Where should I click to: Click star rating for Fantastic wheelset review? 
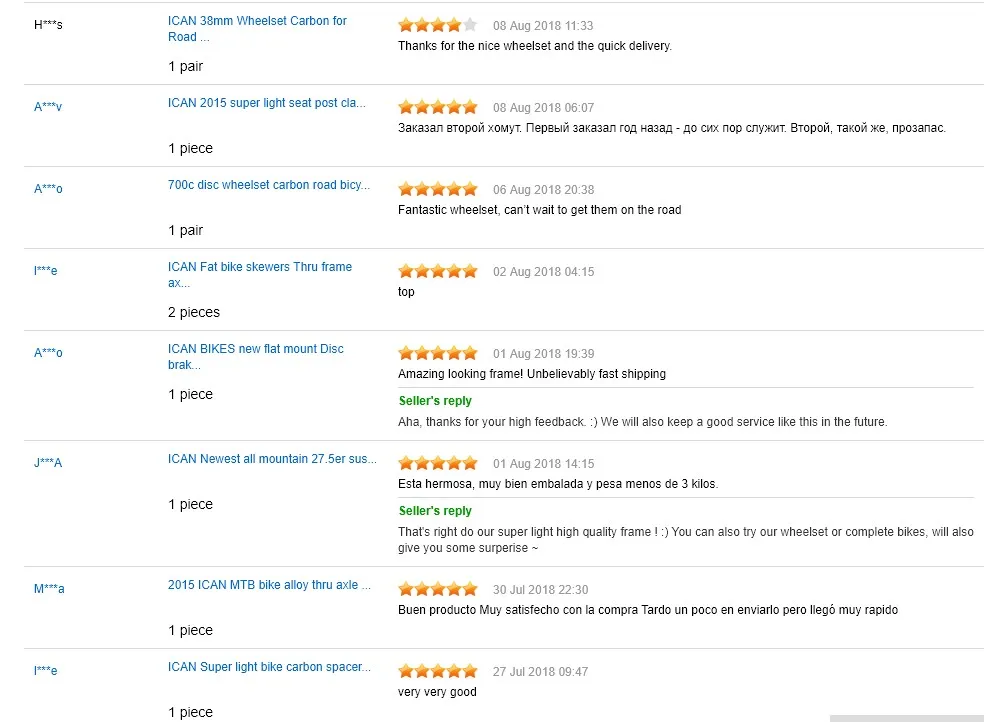tap(437, 189)
